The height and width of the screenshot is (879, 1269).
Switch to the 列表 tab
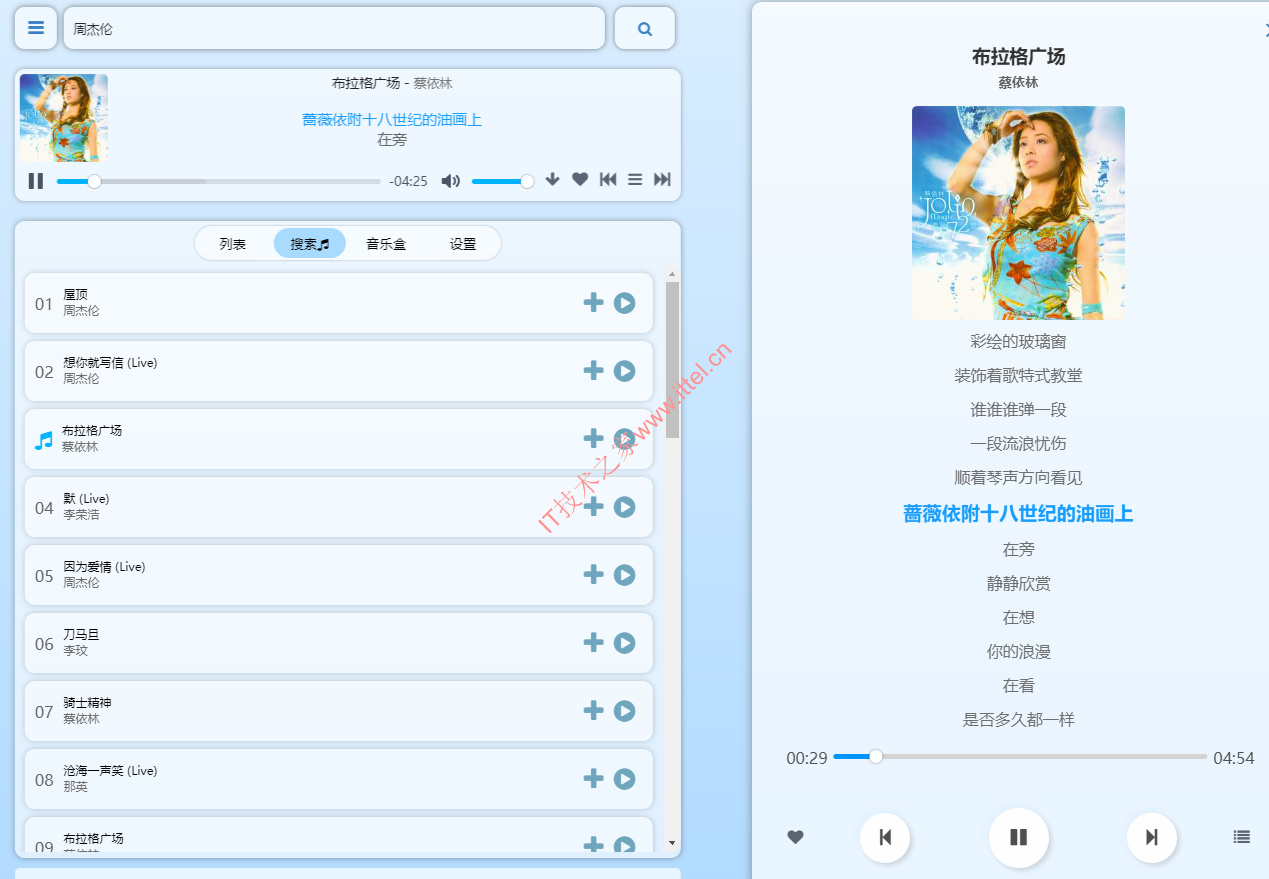[233, 244]
